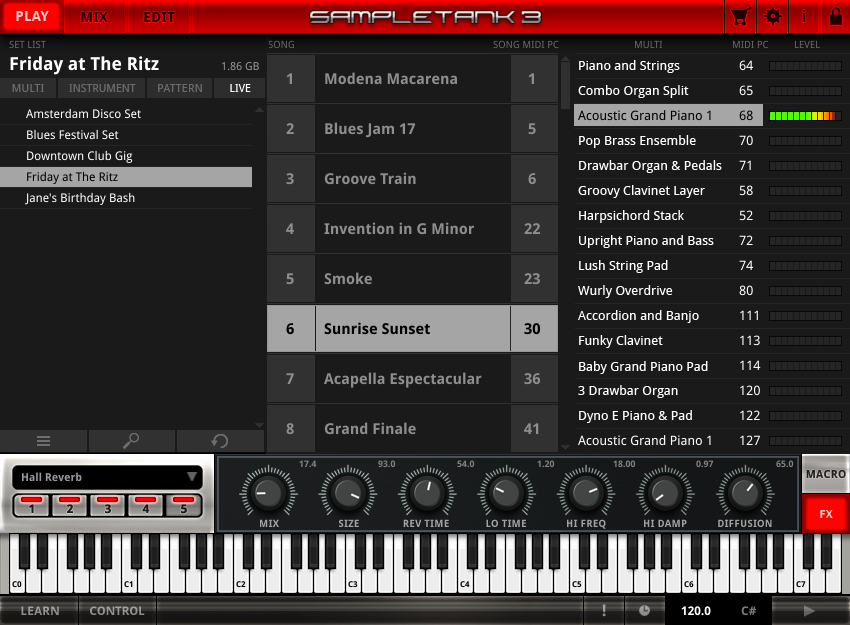850x625 pixels.
Task: Click the metronome clock icon
Action: (x=644, y=611)
